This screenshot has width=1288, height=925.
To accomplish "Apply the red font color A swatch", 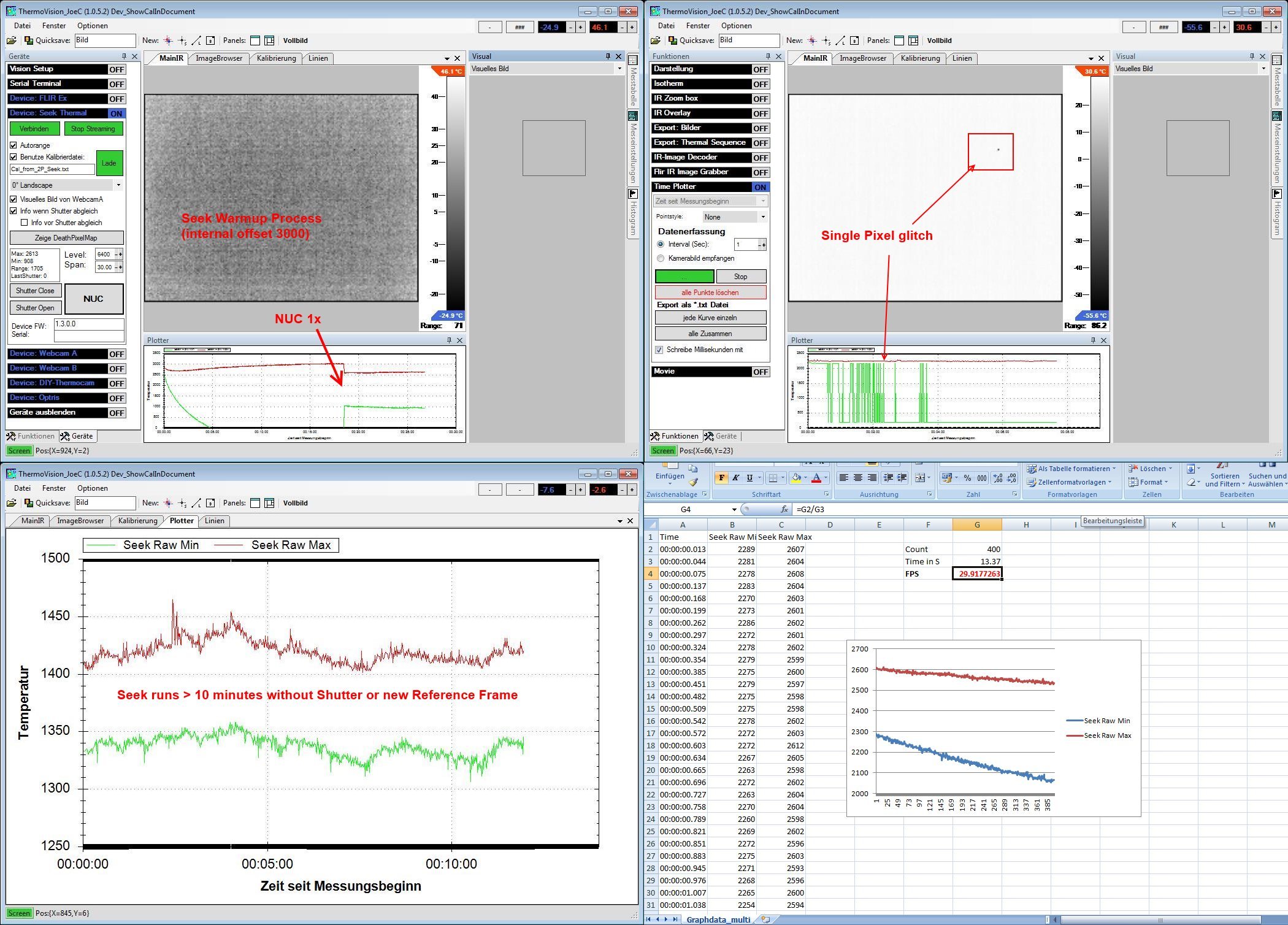I will [816, 478].
